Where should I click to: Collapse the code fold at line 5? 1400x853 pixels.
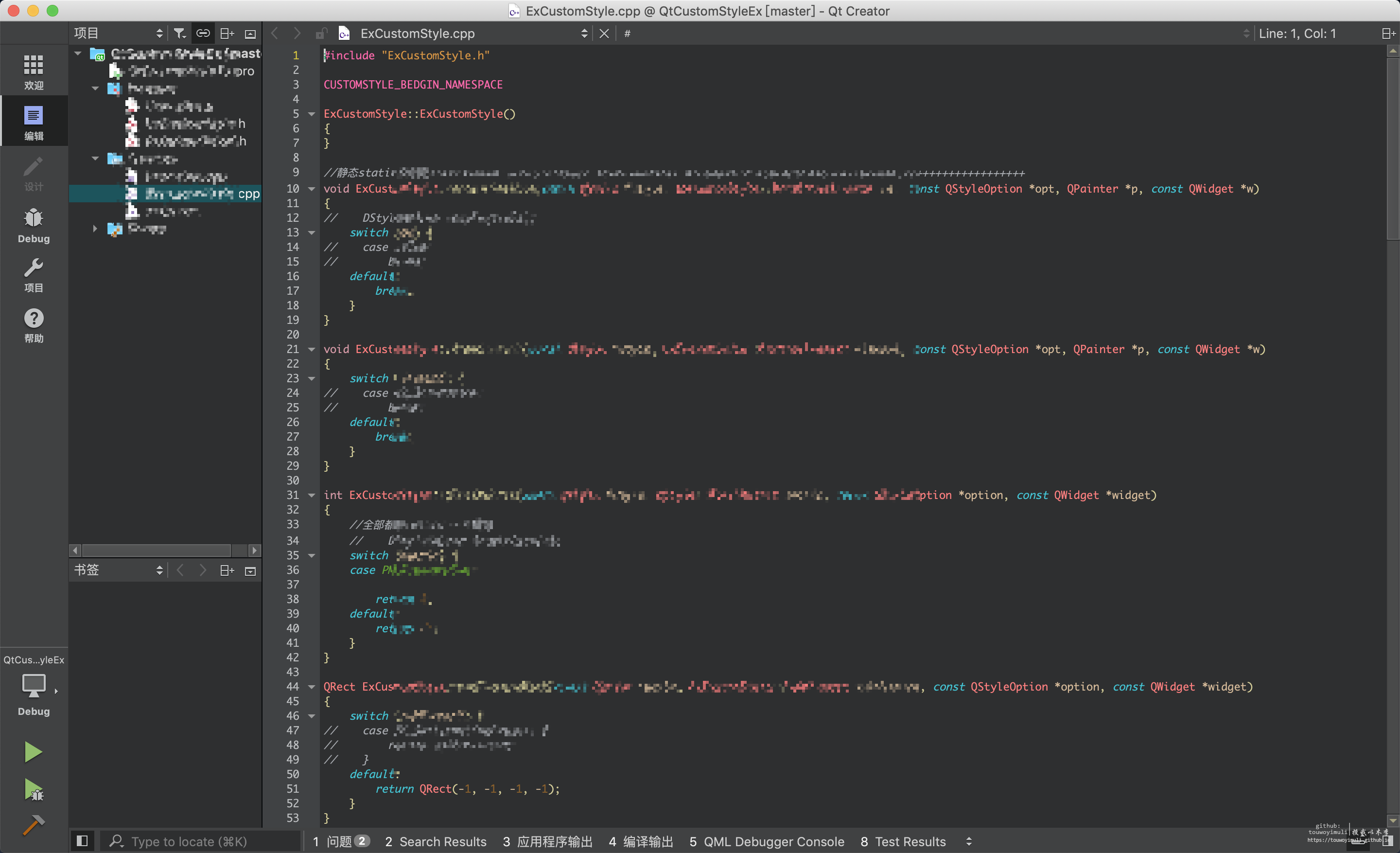(312, 114)
